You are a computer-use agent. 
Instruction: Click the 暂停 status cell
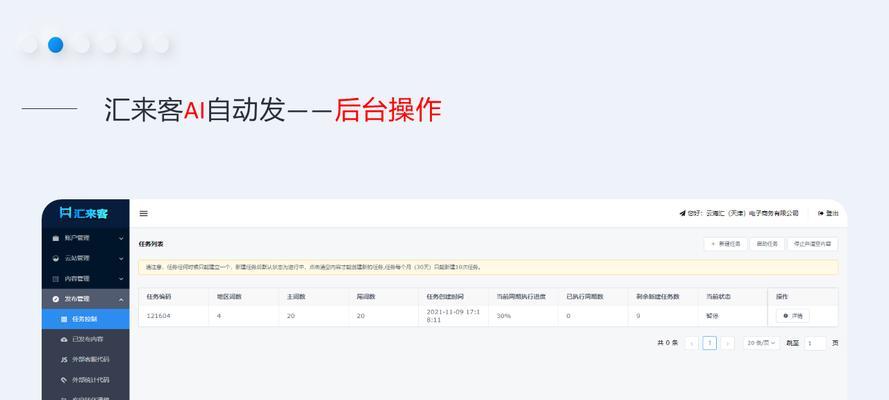[712, 316]
